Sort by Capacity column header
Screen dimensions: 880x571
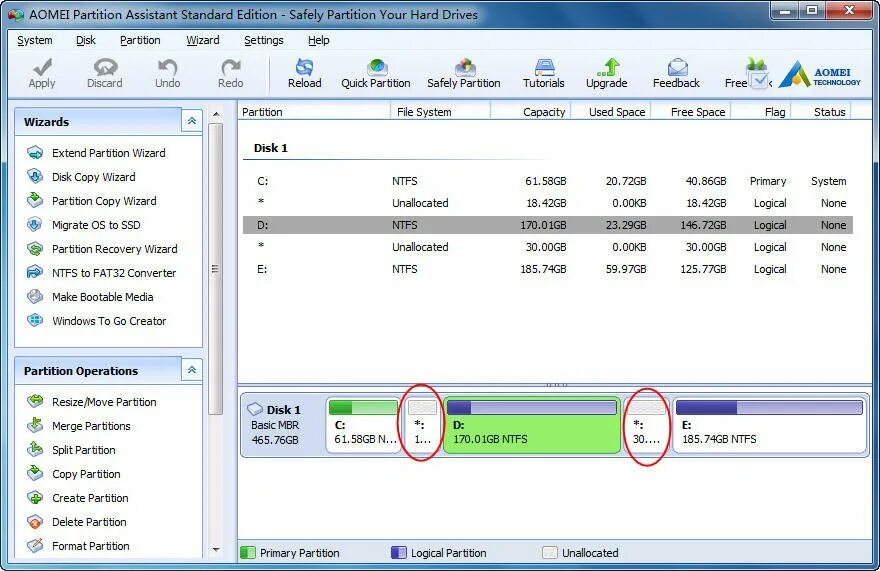tap(531, 112)
